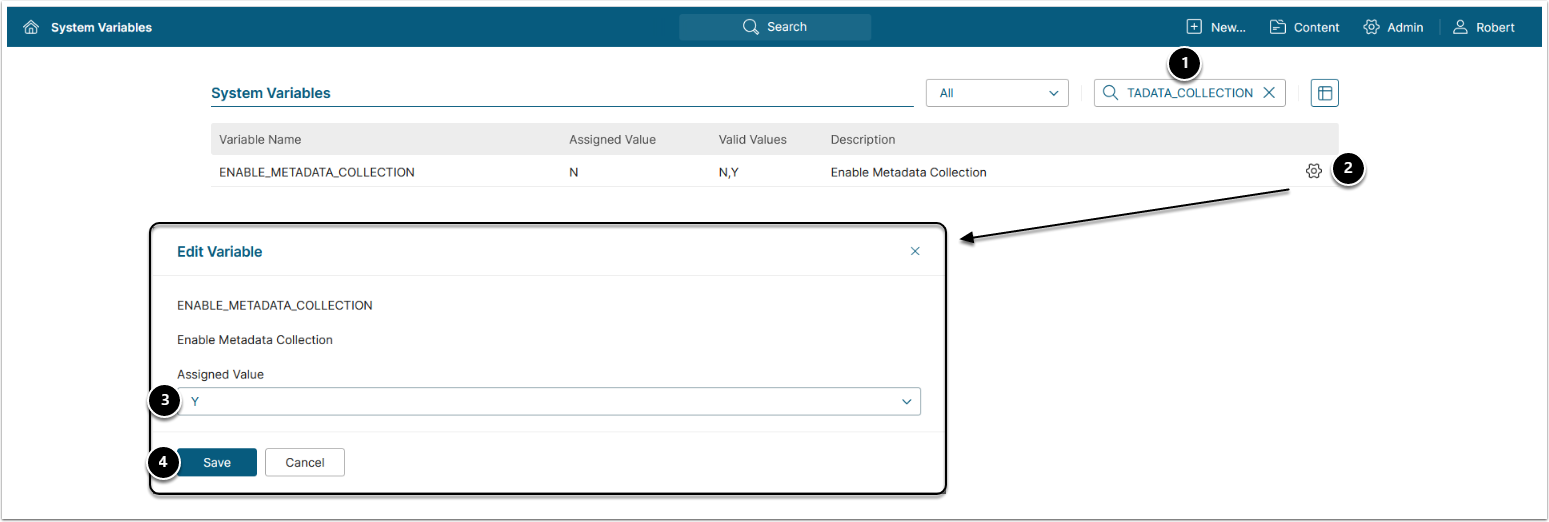Click the variable filter search field
The height and width of the screenshot is (522, 1549).
pos(1189,93)
